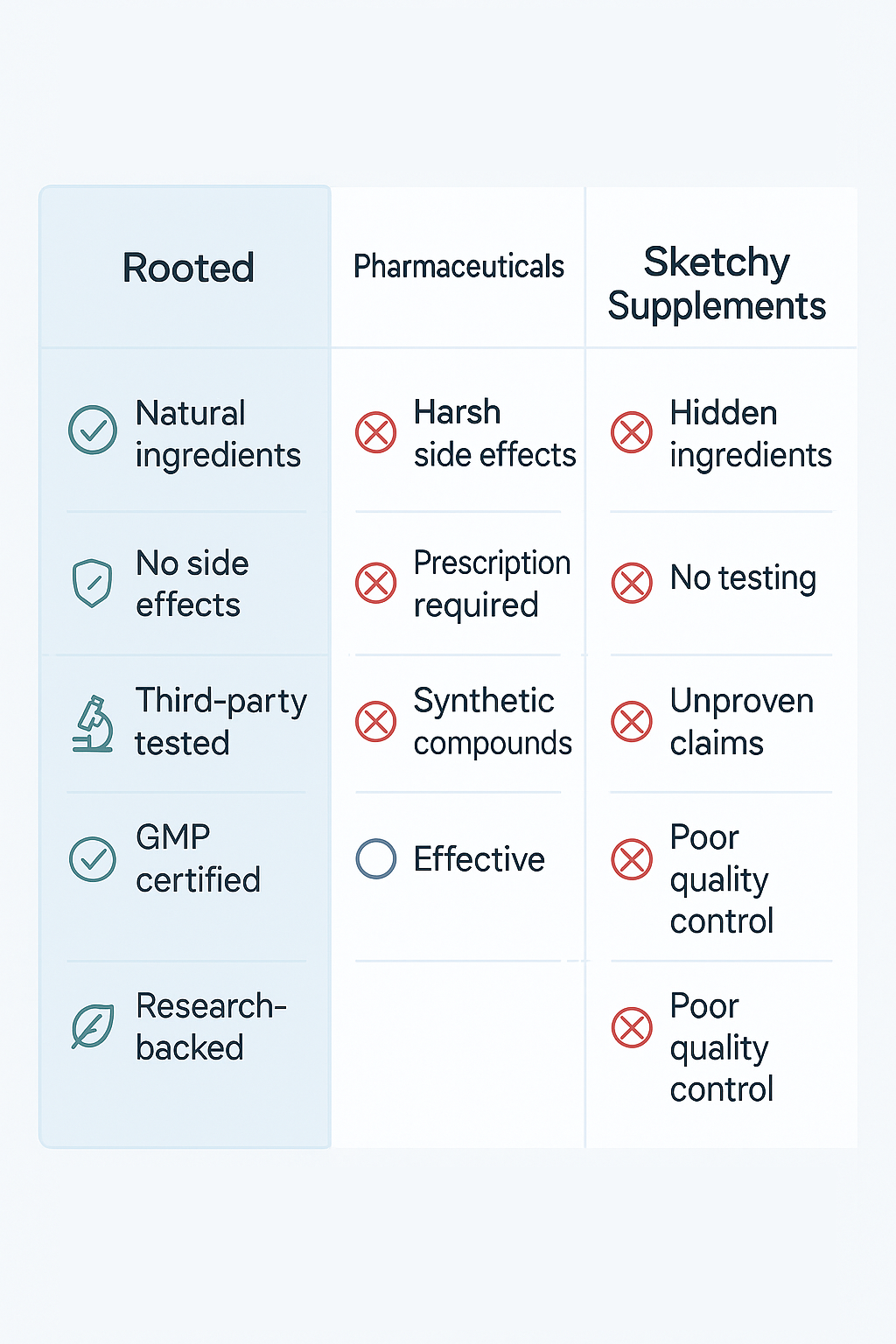Image resolution: width=896 pixels, height=1344 pixels.
Task: Click the red X next to Hidden ingredients
Action: (x=632, y=432)
